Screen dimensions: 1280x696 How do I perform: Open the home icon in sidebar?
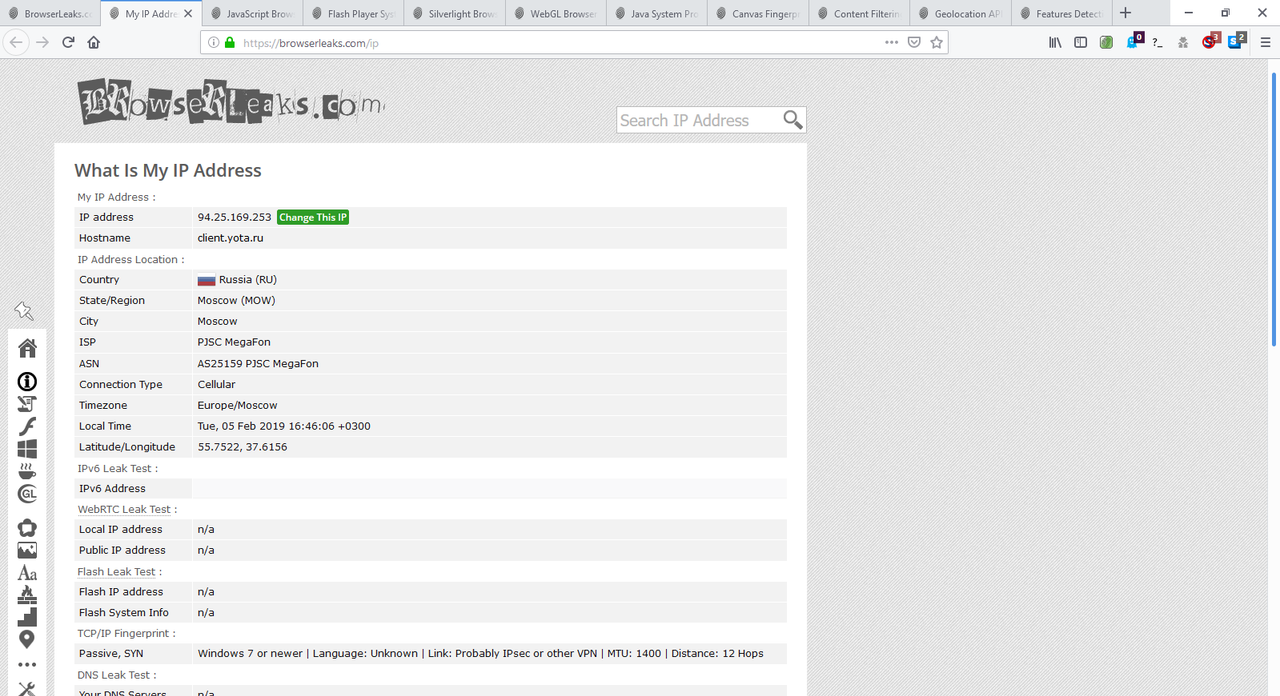(x=27, y=348)
